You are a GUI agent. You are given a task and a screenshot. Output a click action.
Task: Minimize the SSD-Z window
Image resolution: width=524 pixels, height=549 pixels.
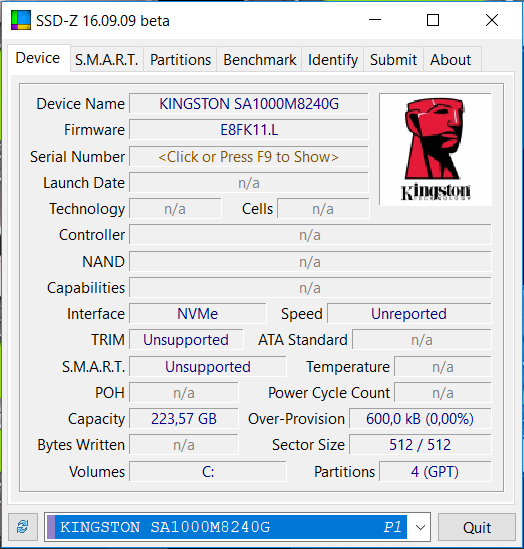375,20
